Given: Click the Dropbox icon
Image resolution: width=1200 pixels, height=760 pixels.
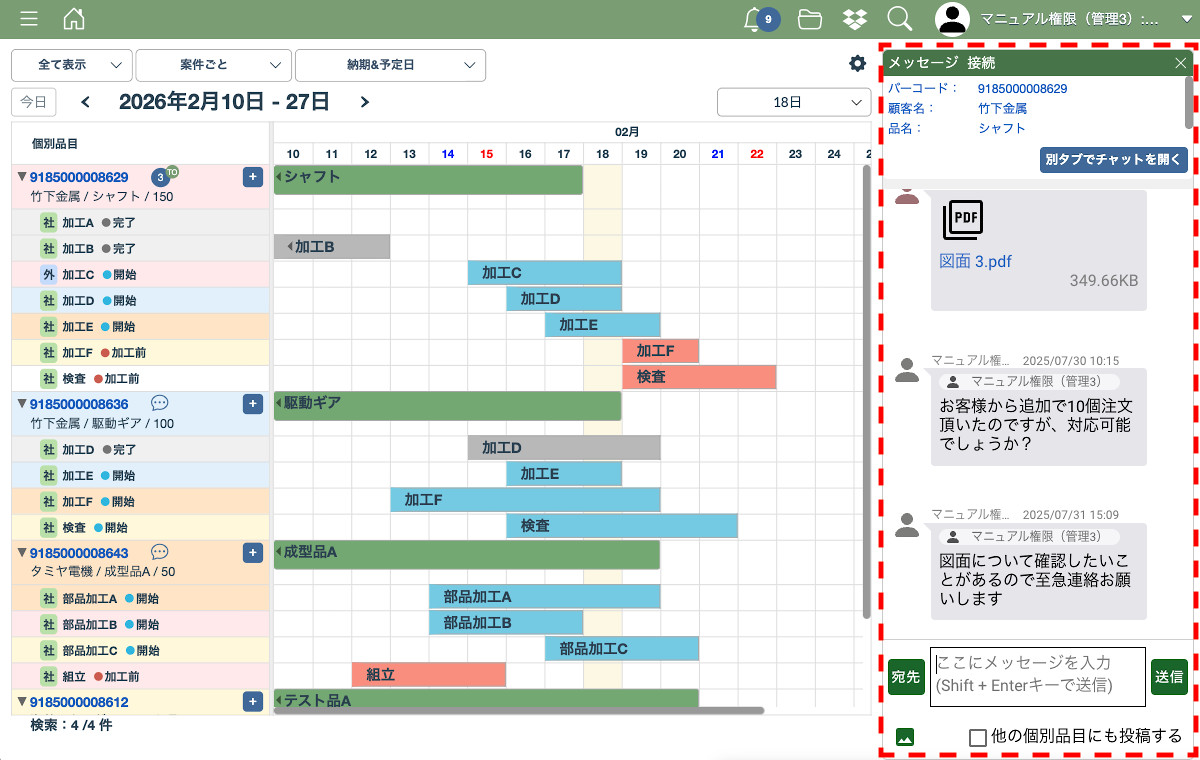Looking at the screenshot, I should pos(854,19).
